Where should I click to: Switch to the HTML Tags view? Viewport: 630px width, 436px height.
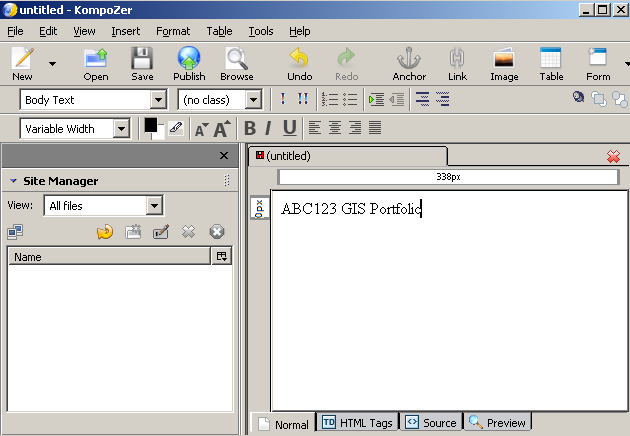point(357,423)
